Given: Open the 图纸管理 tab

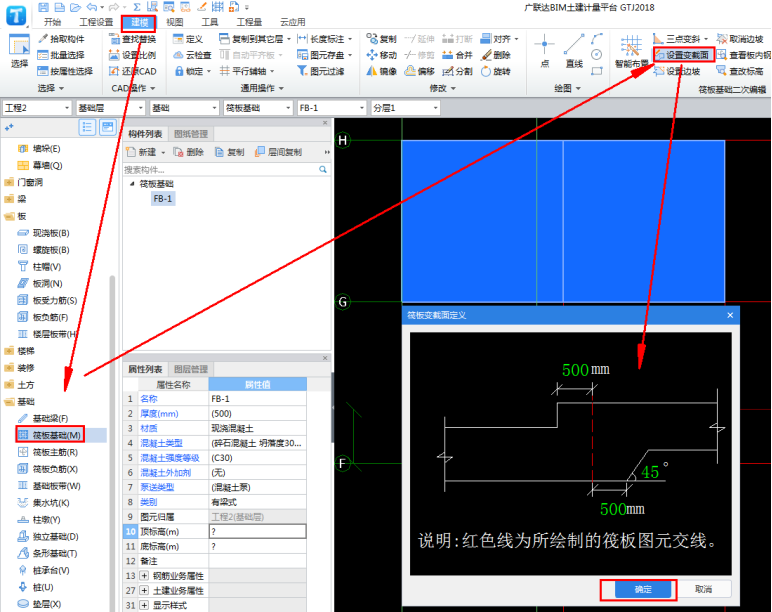Looking at the screenshot, I should pyautogui.click(x=191, y=134).
